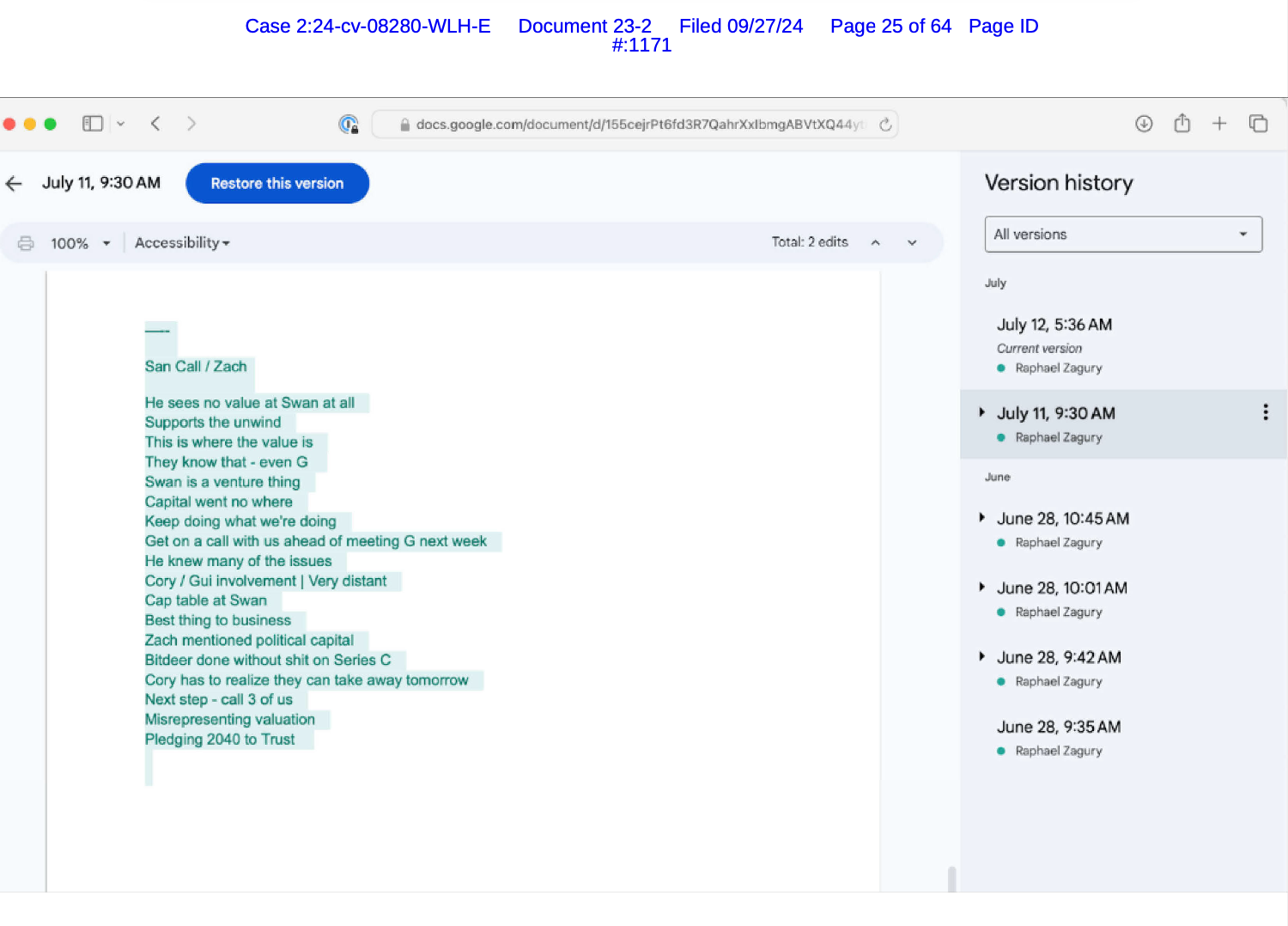1288x926 pixels.
Task: Expand the June 28, 10:01 AM version
Action: coord(982,587)
